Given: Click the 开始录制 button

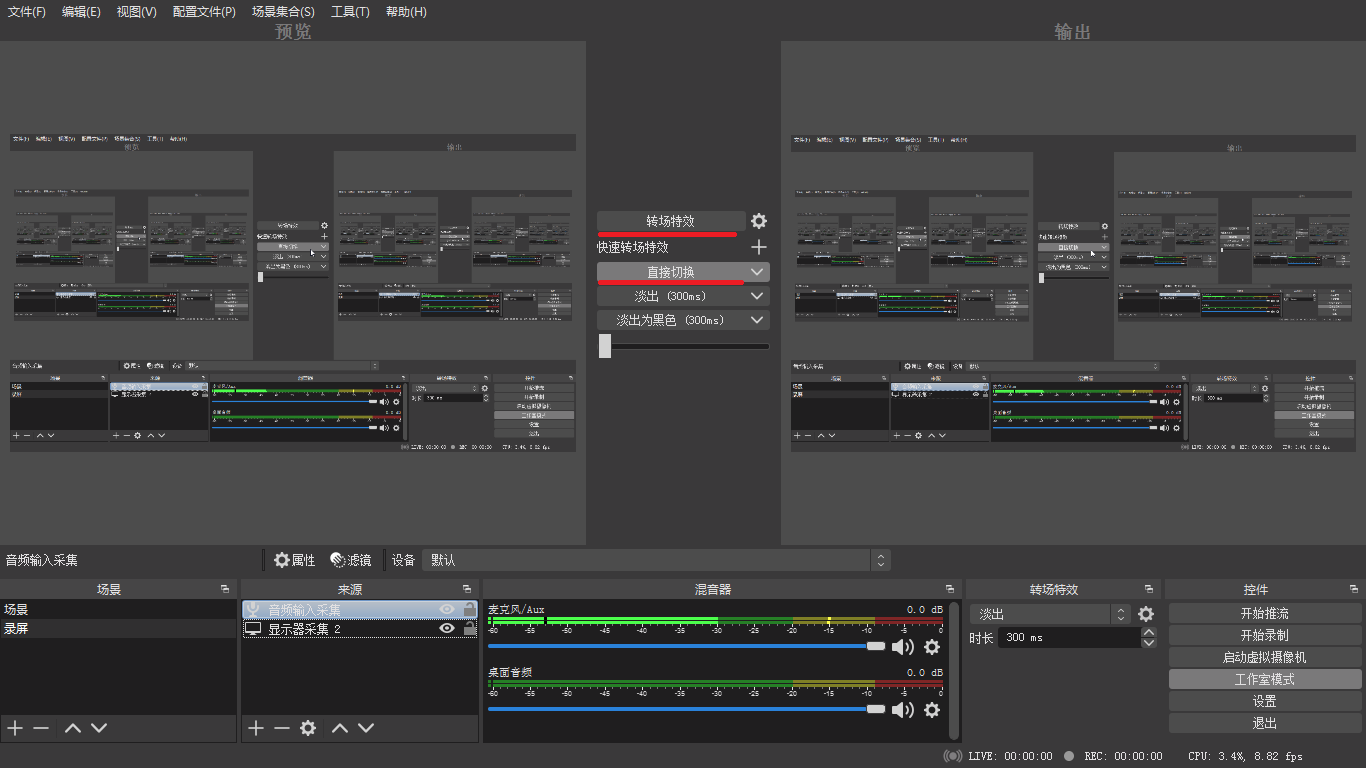Looking at the screenshot, I should point(1264,635).
